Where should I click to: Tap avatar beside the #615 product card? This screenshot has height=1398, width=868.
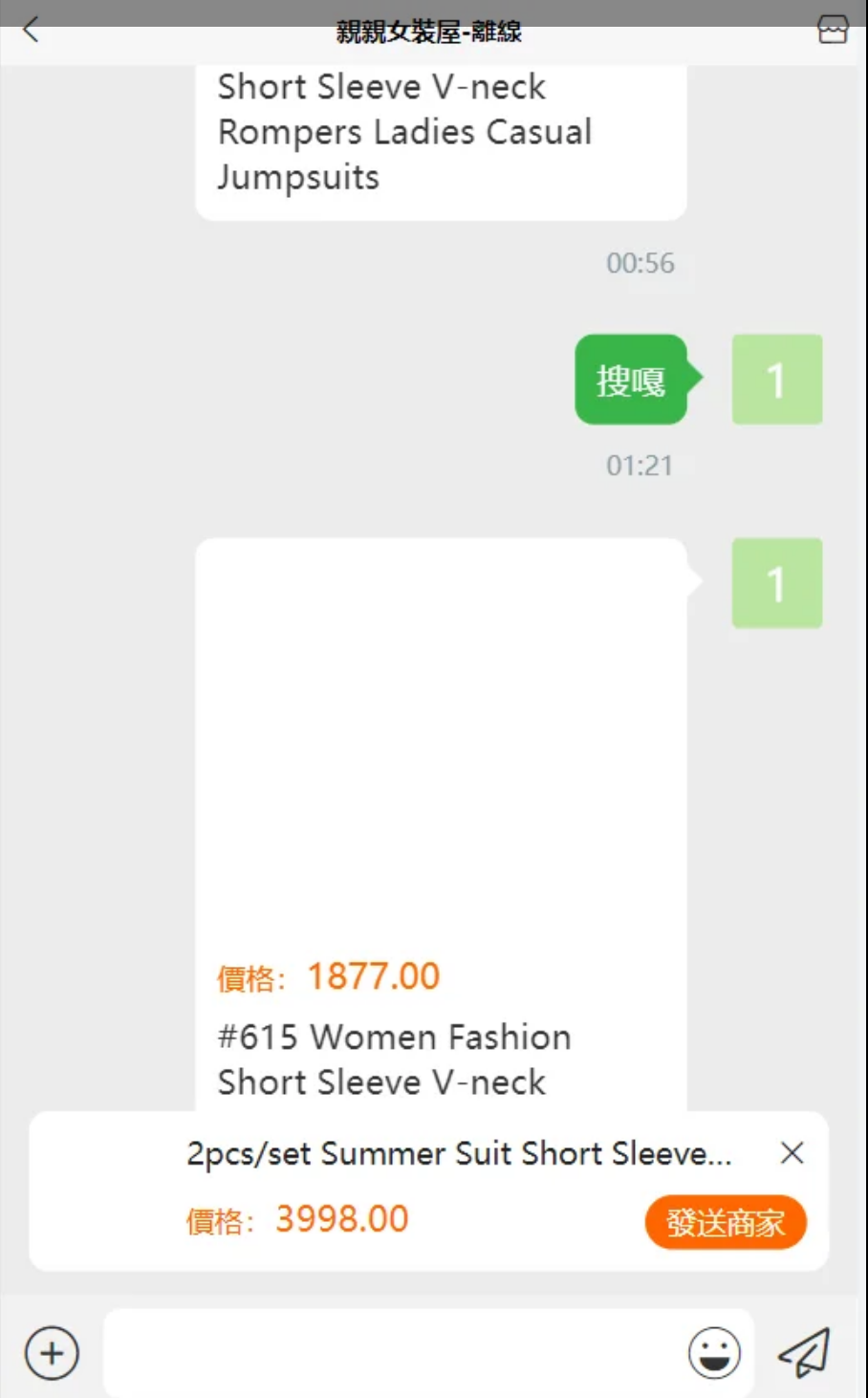[776, 583]
